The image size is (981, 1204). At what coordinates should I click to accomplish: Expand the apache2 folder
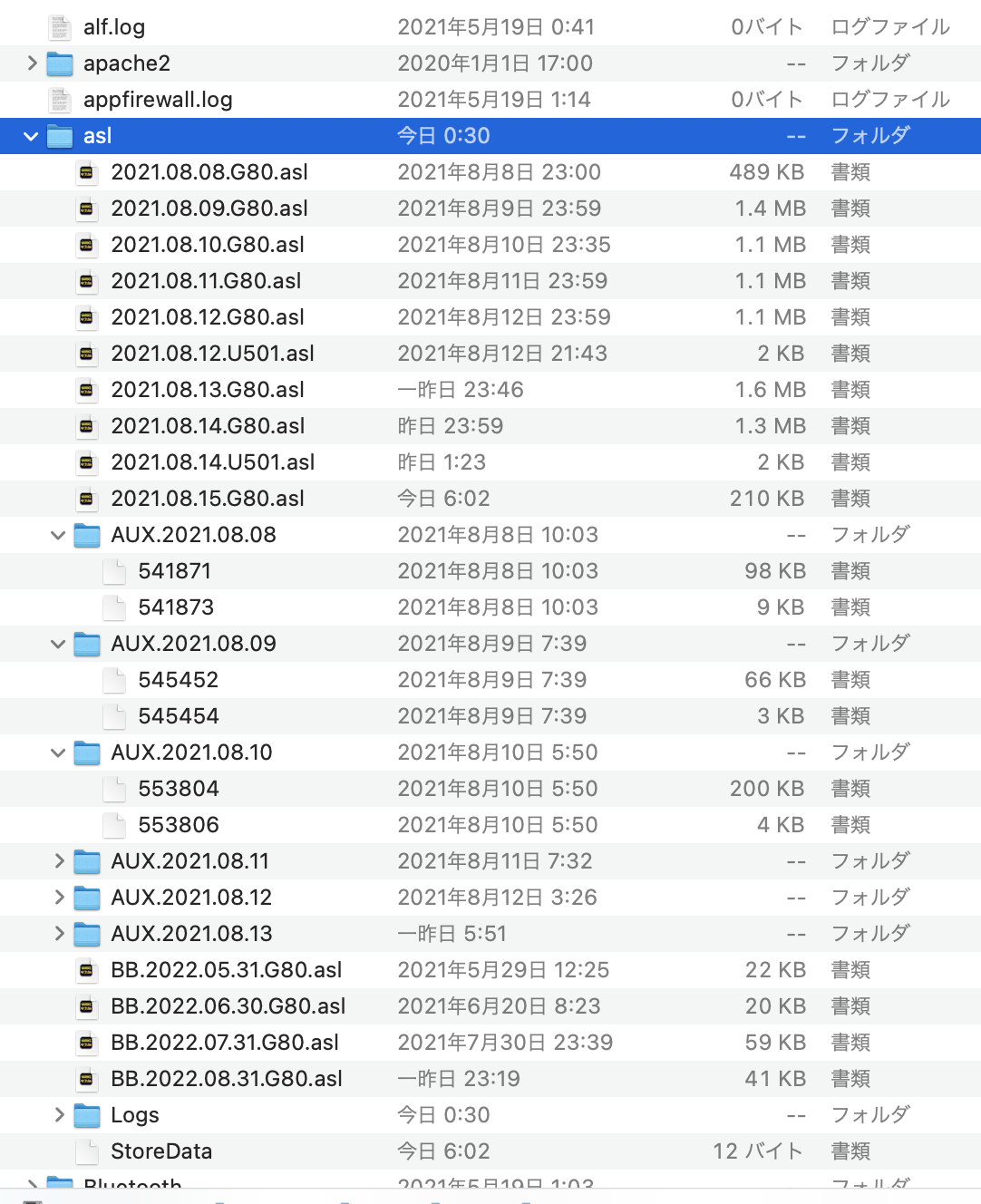point(32,63)
